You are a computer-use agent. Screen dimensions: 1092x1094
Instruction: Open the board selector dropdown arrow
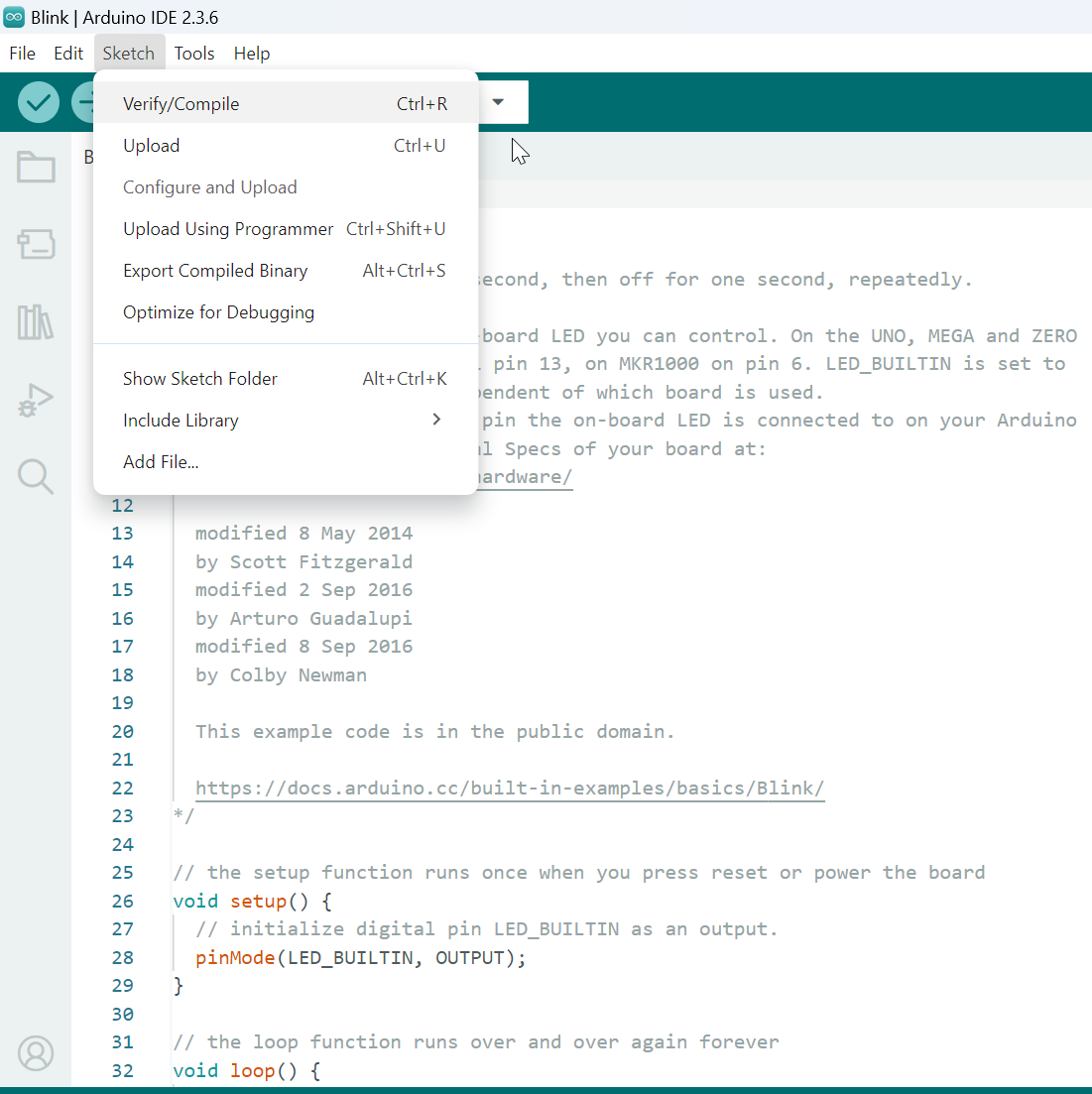(x=498, y=102)
